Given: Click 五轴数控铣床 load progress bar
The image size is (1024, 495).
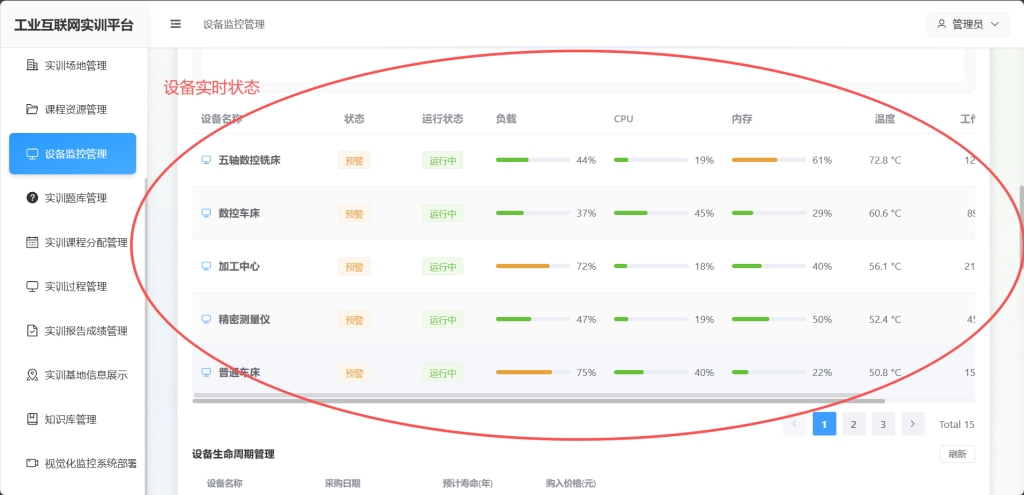Looking at the screenshot, I should (533, 160).
